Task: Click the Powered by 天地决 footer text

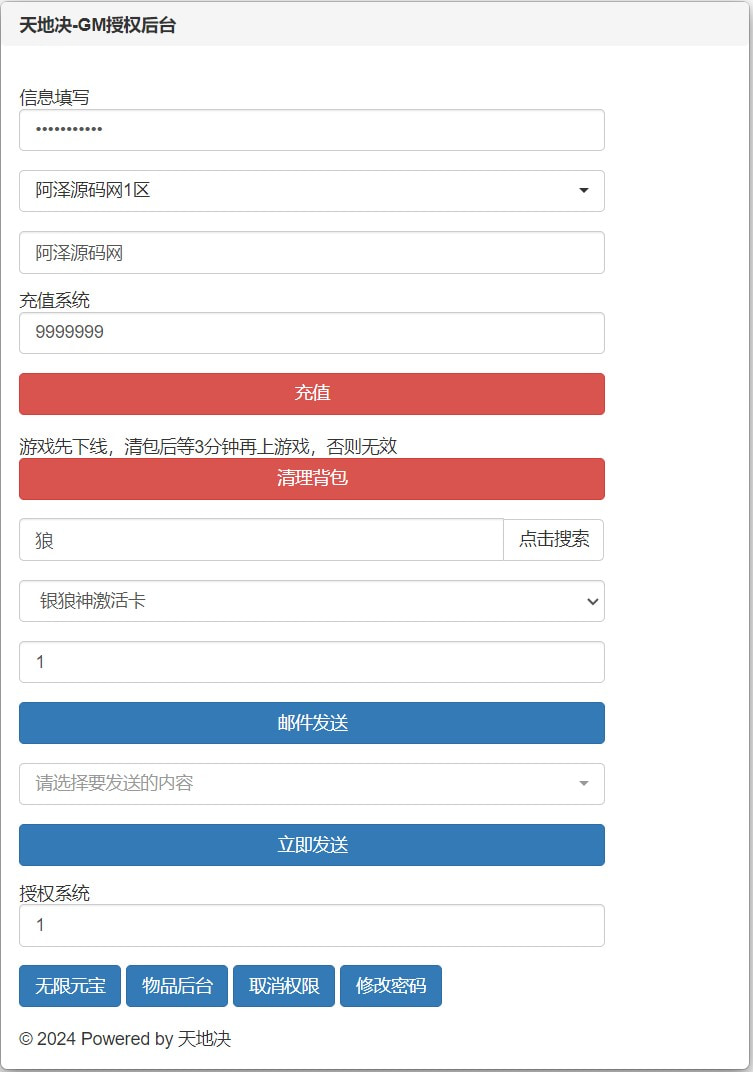Action: pos(125,1039)
